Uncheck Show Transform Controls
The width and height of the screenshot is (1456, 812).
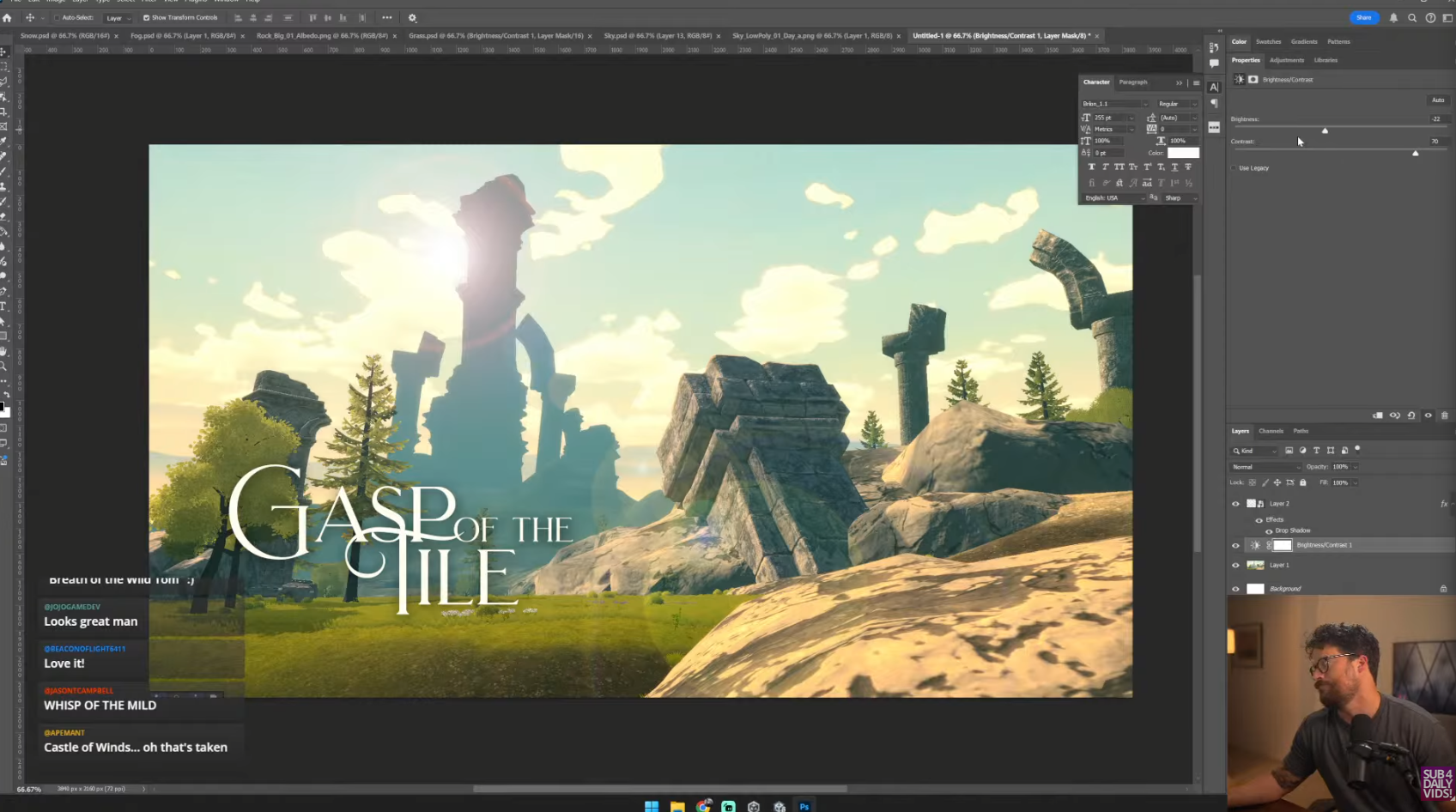click(x=146, y=17)
